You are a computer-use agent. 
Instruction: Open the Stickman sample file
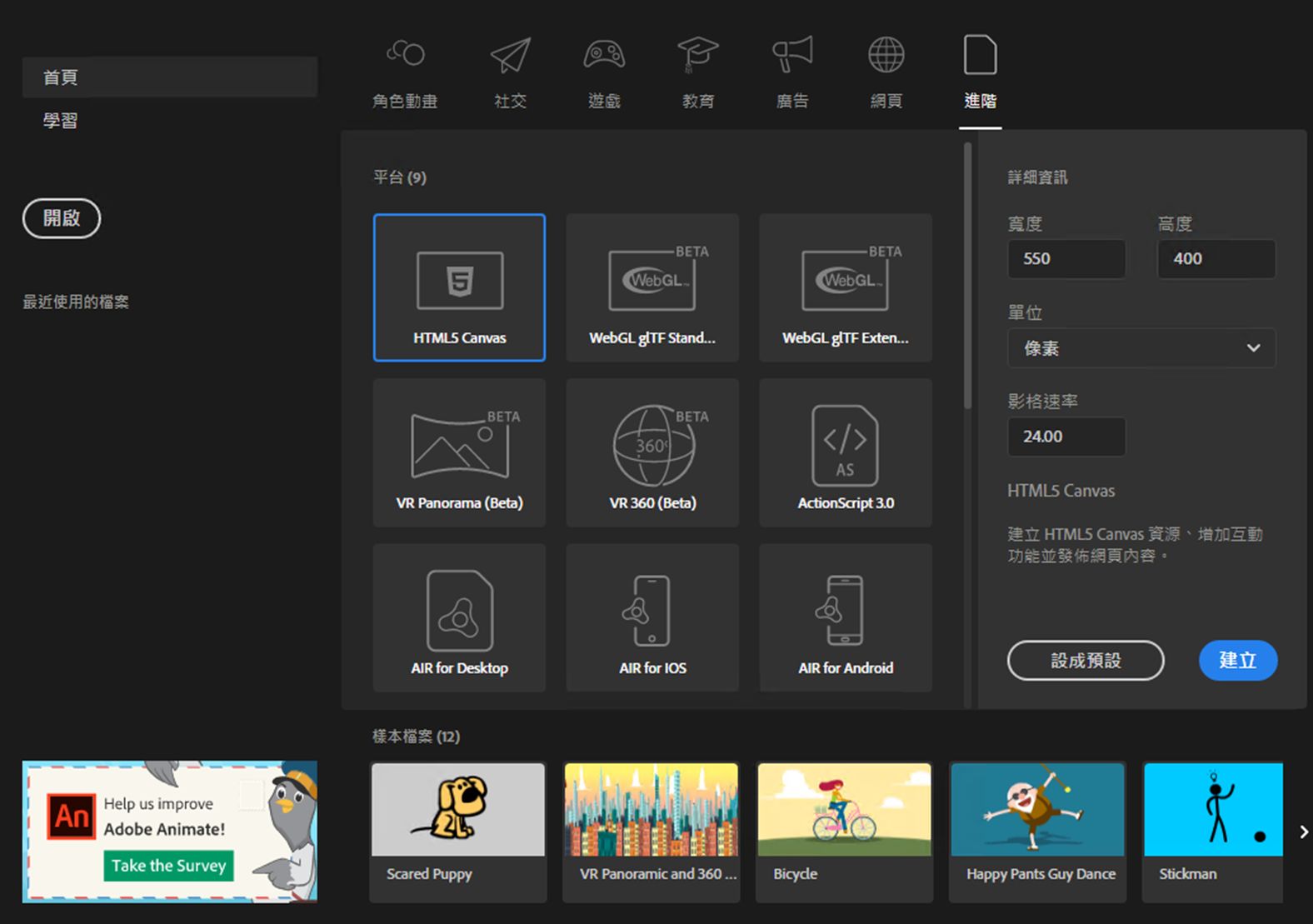coord(1213,832)
